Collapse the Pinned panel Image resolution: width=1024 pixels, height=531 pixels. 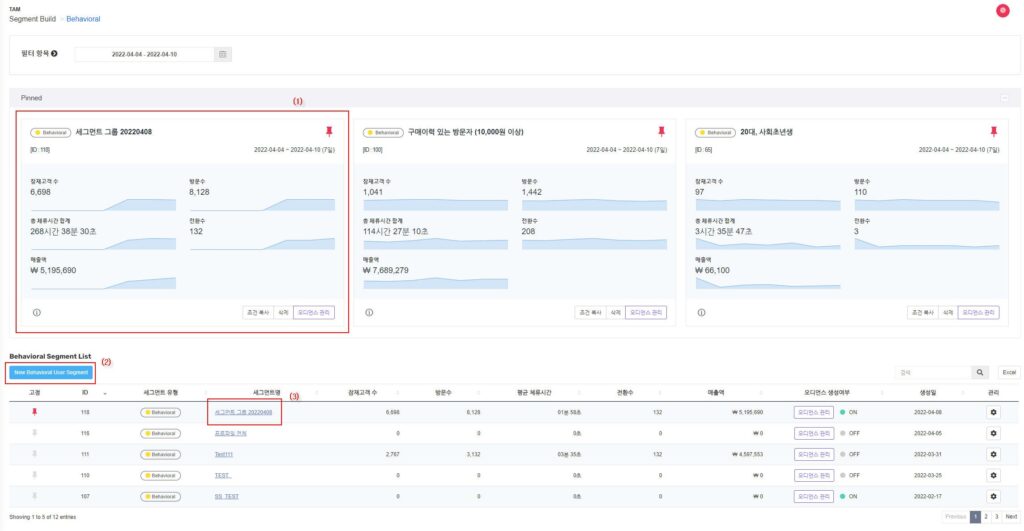point(1003,98)
